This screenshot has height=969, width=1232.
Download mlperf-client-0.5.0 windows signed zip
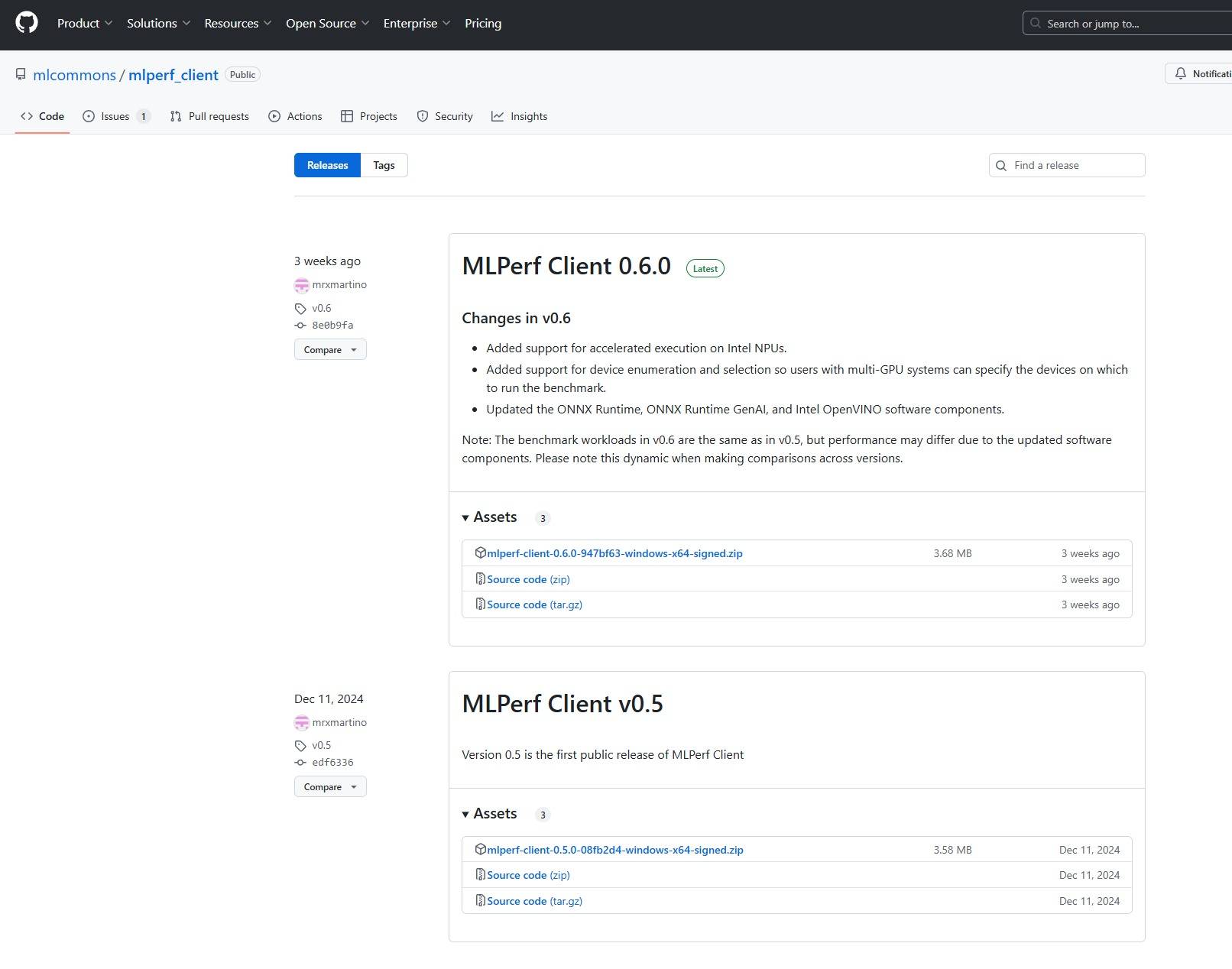(x=614, y=850)
